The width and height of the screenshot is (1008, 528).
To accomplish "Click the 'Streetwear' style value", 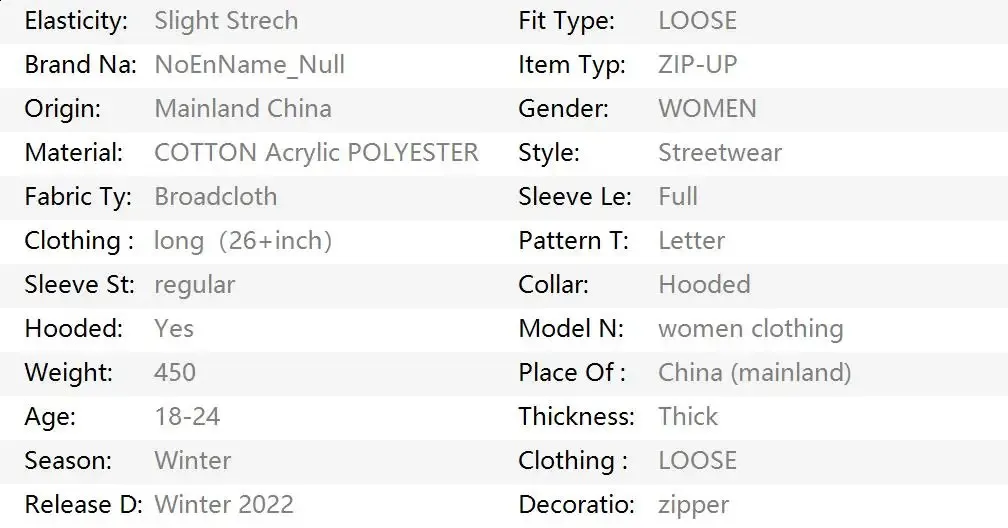I will coord(720,153).
